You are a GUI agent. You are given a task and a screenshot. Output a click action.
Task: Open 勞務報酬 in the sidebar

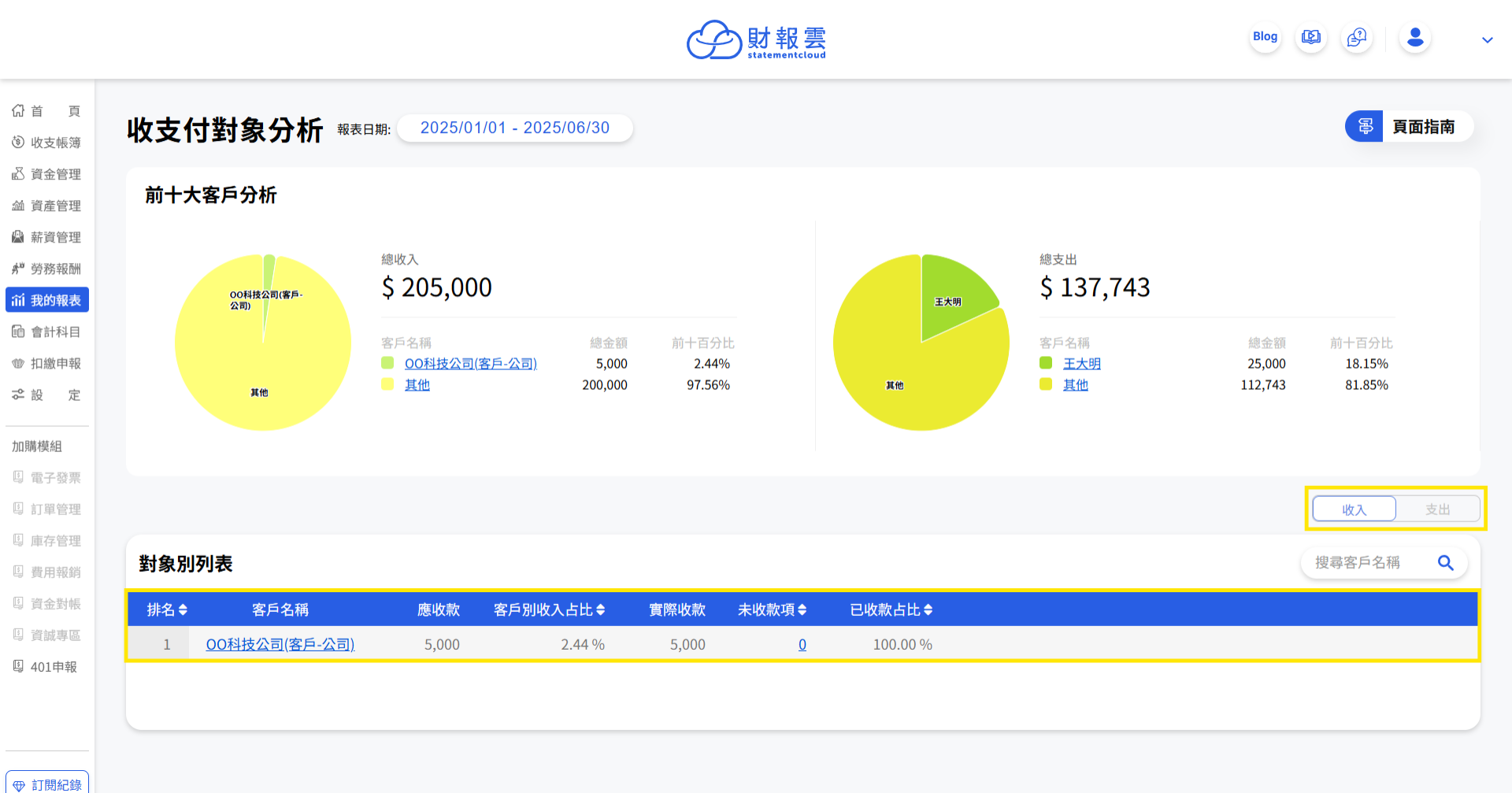[x=46, y=269]
